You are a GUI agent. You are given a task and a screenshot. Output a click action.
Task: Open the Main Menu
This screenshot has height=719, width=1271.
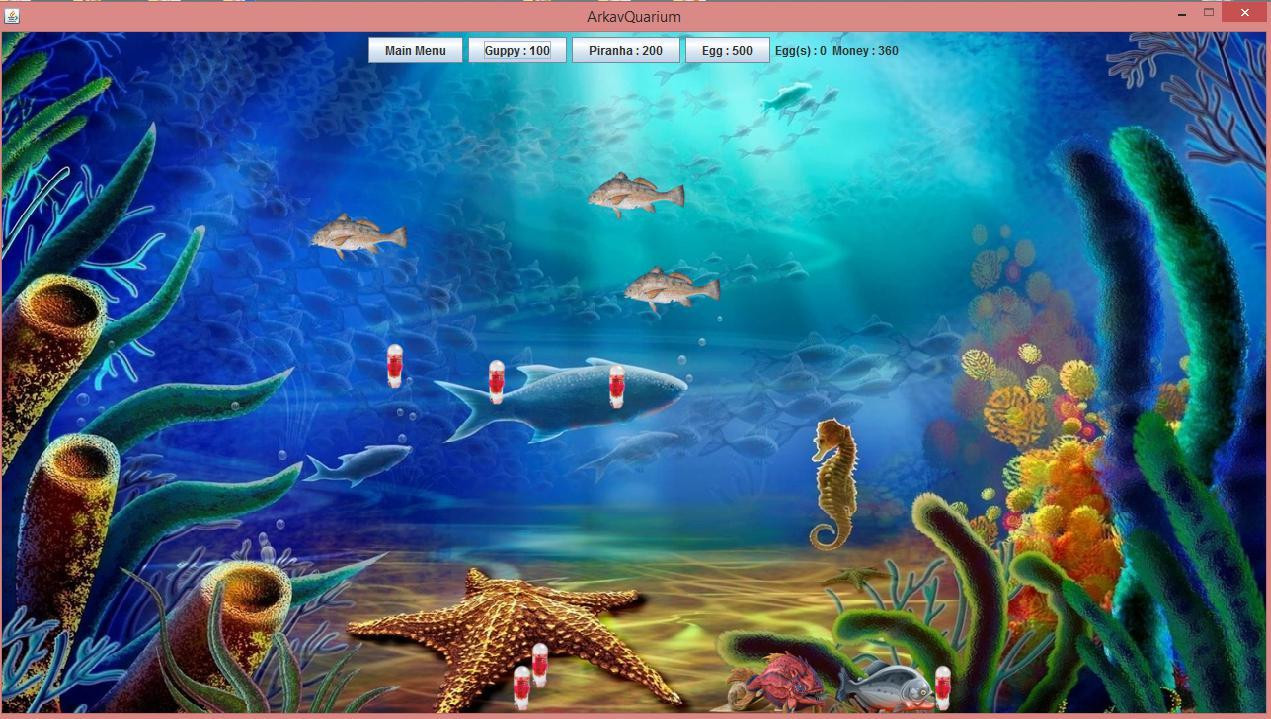(415, 50)
